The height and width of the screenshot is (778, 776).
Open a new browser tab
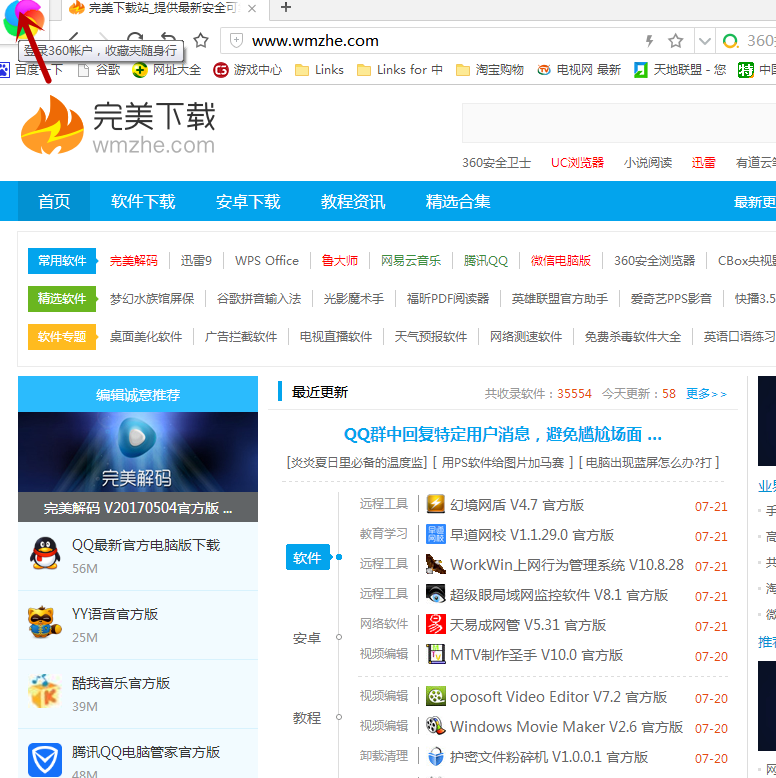(x=286, y=7)
